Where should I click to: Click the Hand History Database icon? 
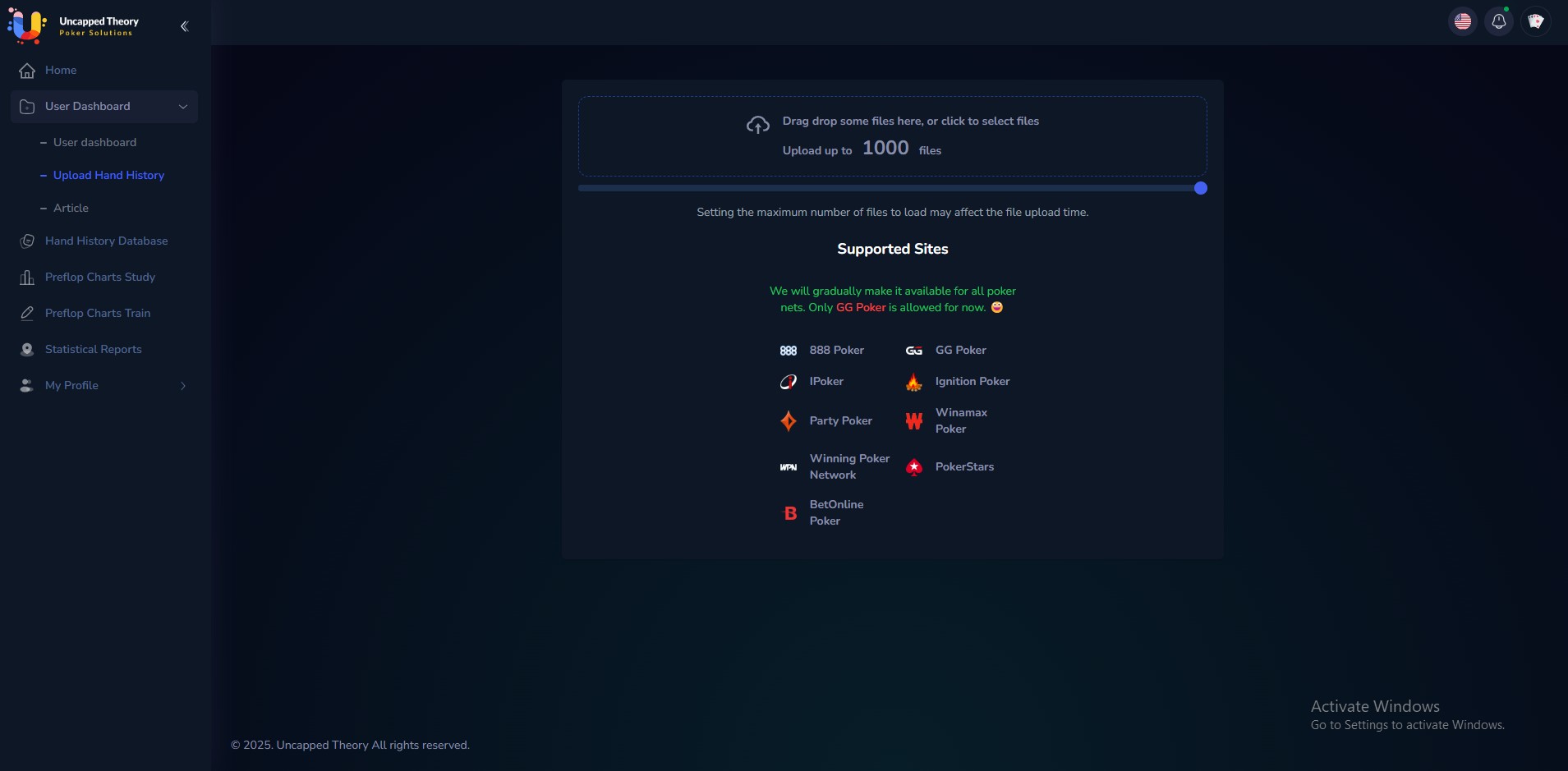pyautogui.click(x=27, y=241)
